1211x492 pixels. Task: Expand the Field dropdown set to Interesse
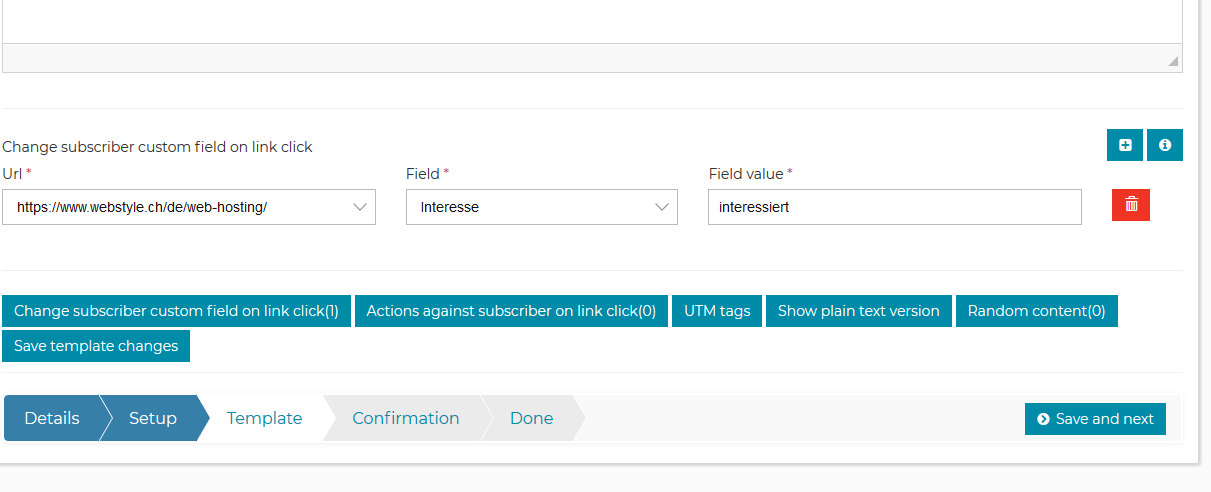(542, 207)
